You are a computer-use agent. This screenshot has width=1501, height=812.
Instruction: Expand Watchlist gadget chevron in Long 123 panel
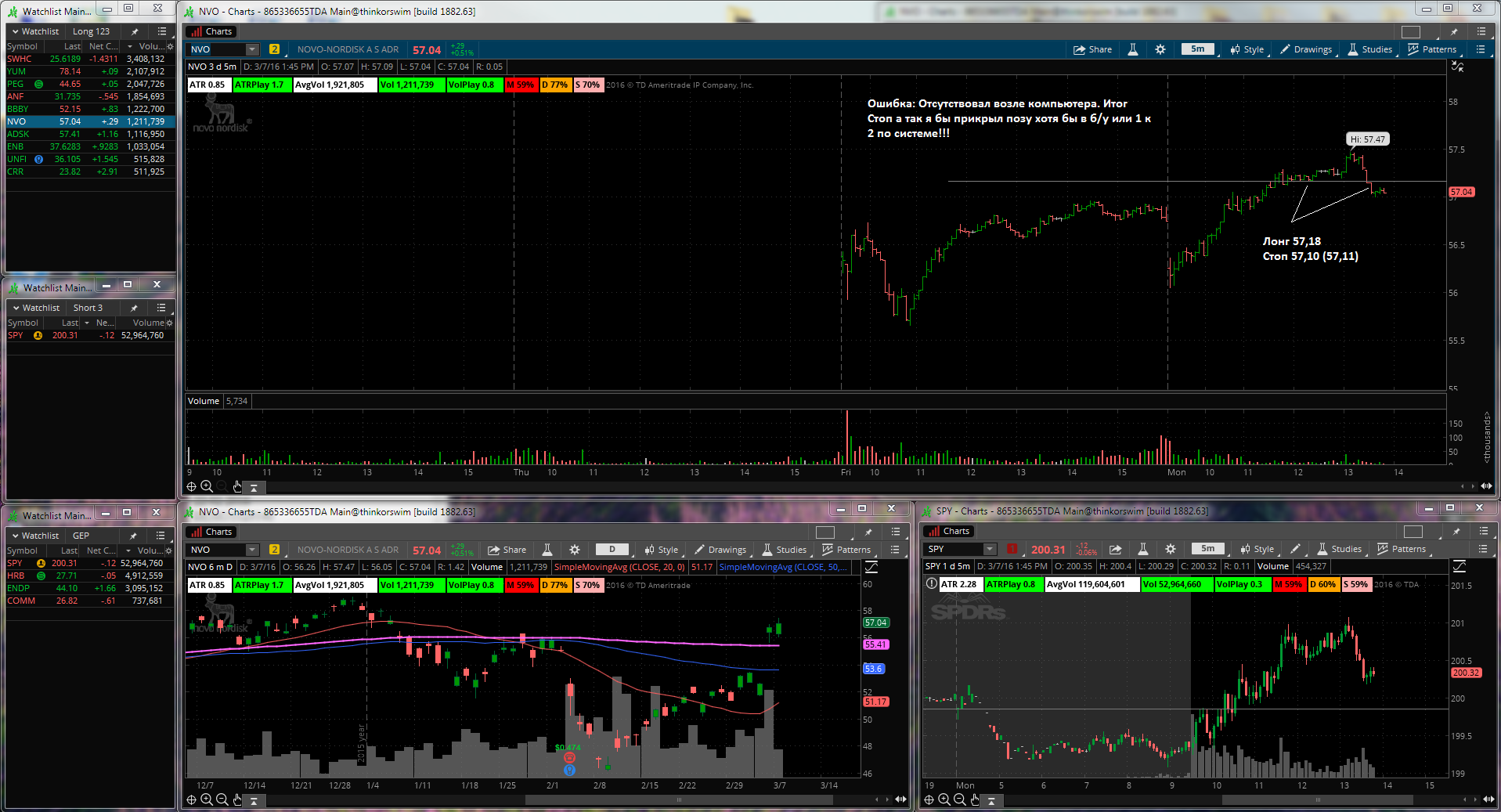(15, 31)
